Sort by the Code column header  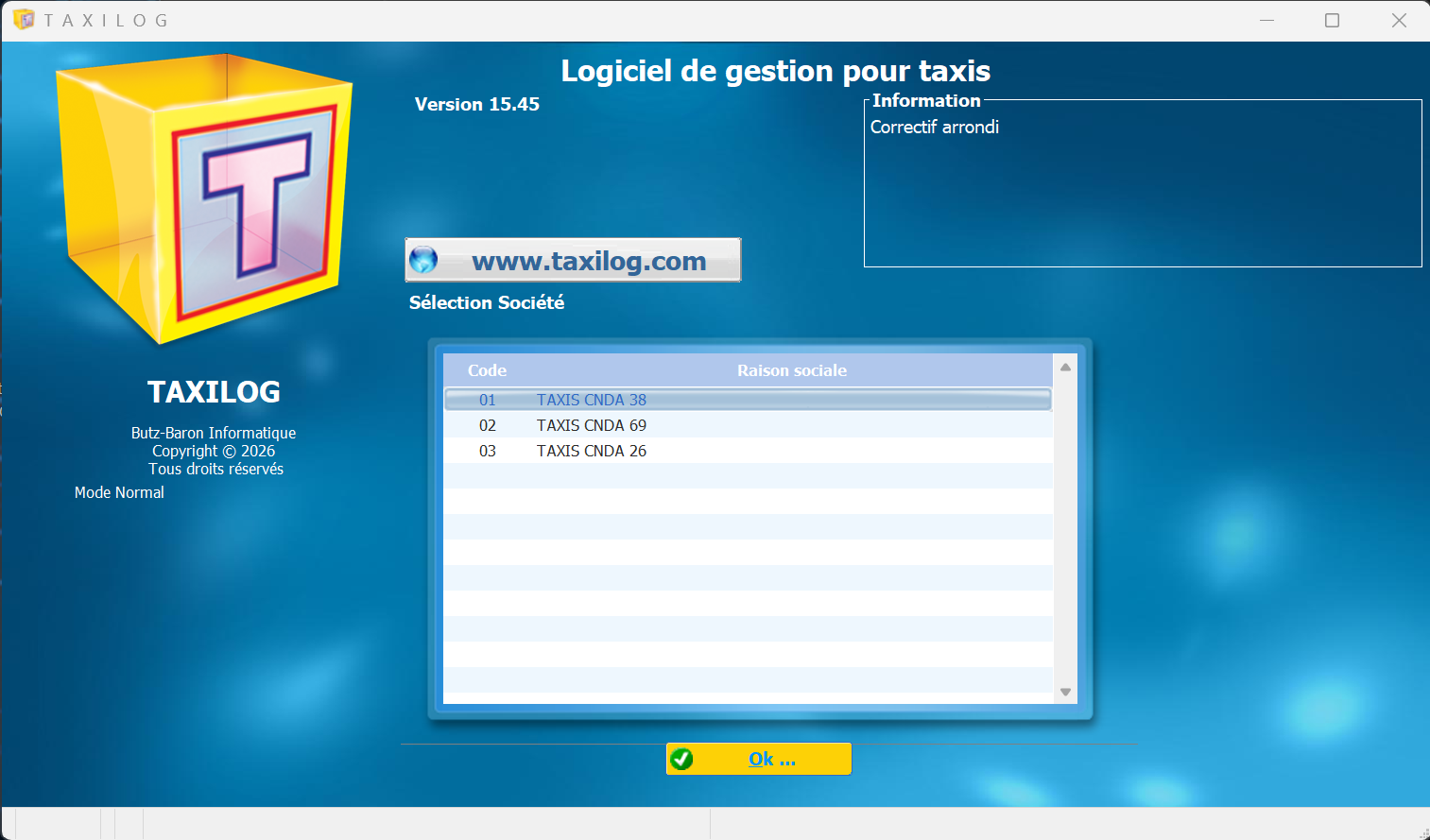pyautogui.click(x=488, y=370)
